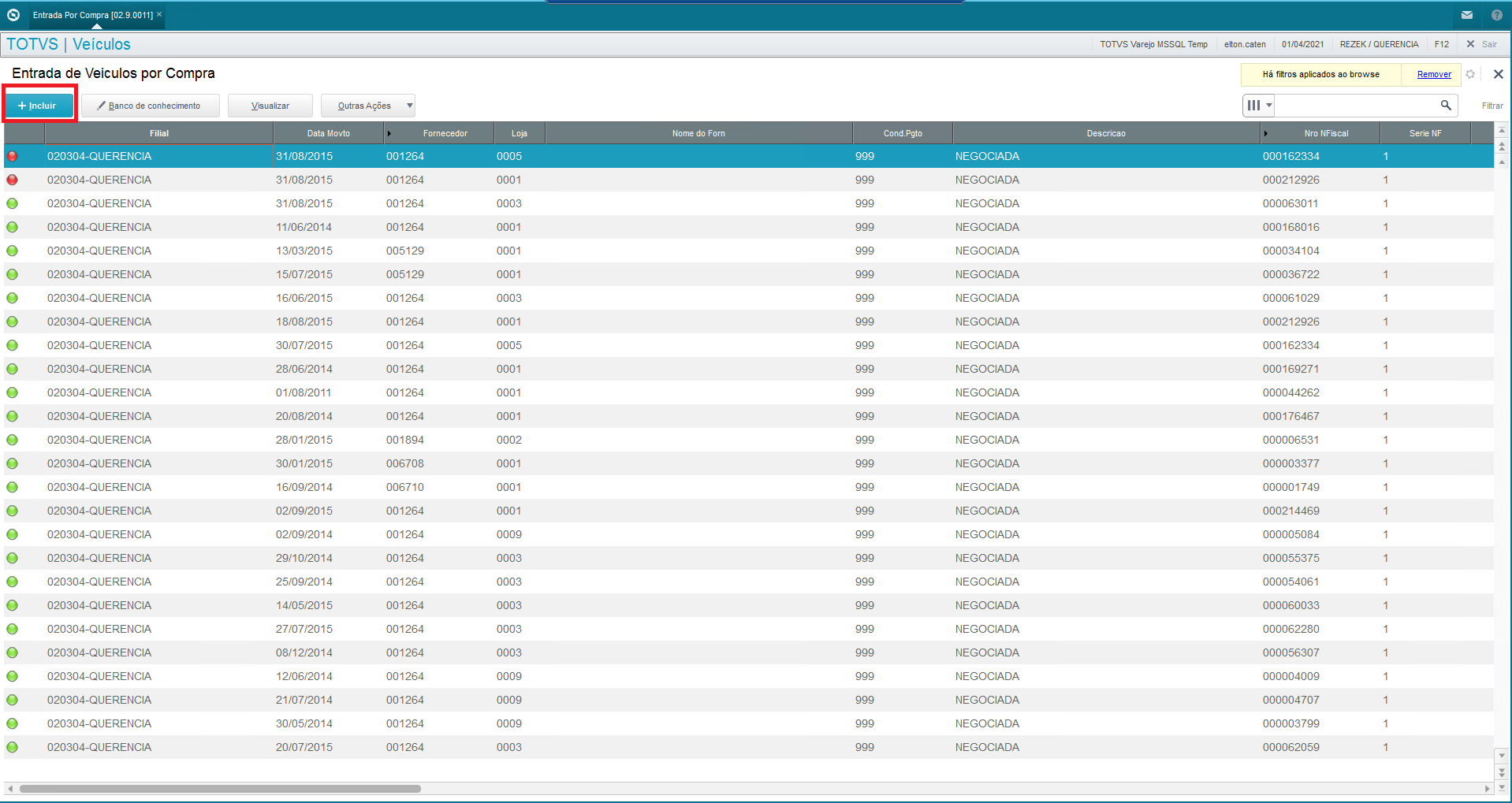The height and width of the screenshot is (803, 1512).
Task: Move one row down with single down arrow
Action: pos(1502,756)
